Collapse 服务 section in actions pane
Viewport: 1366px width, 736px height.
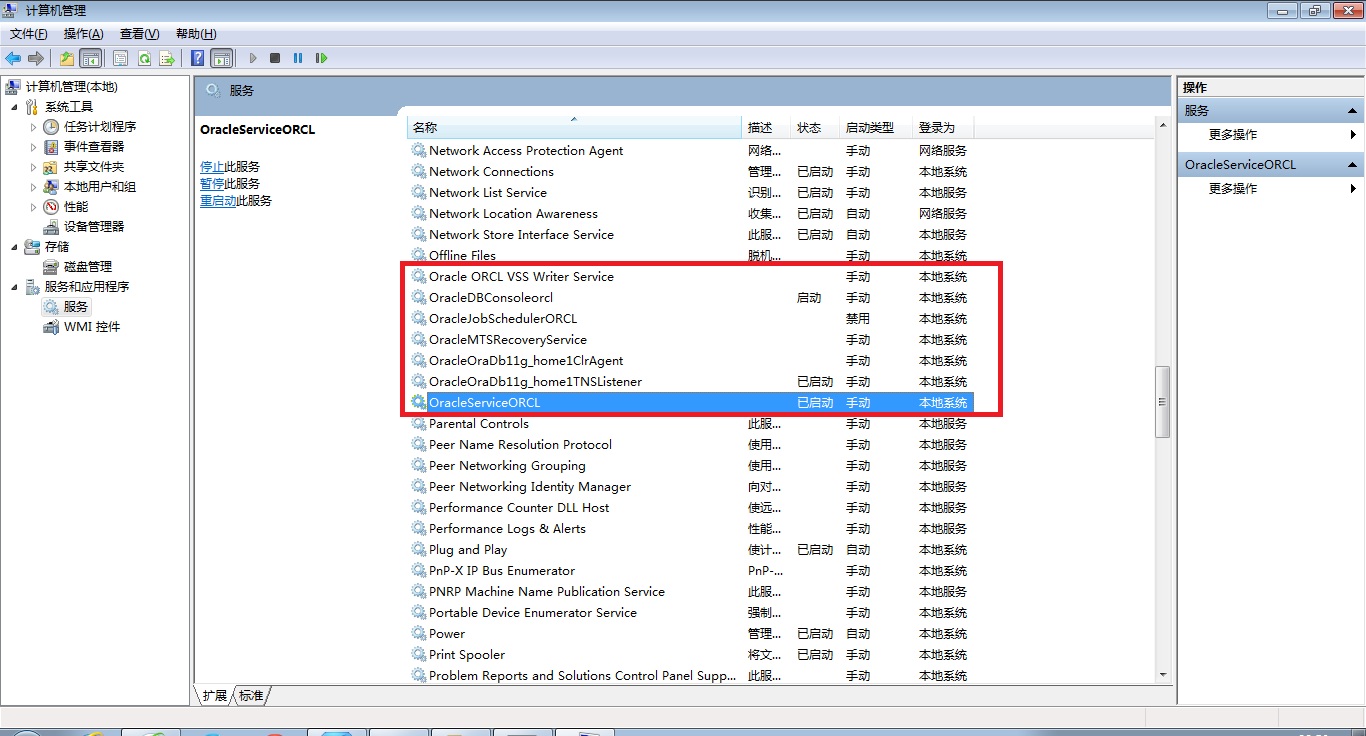pyautogui.click(x=1353, y=111)
